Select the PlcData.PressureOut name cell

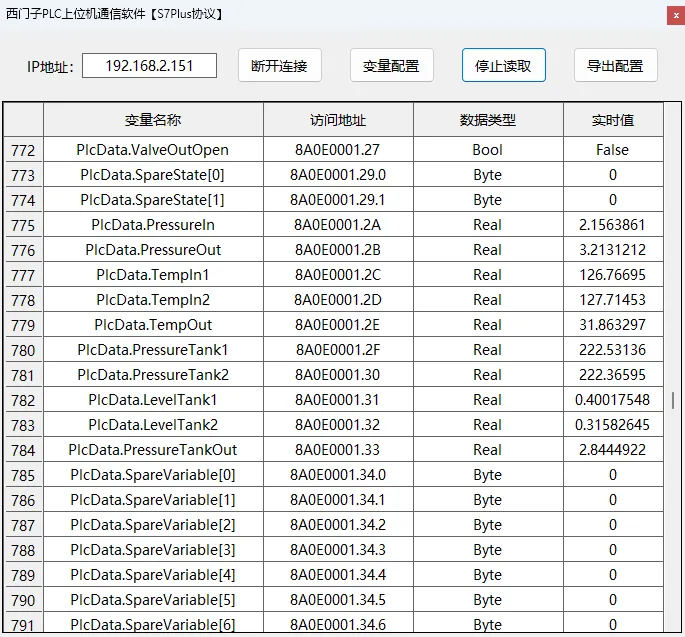pyautogui.click(x=153, y=250)
